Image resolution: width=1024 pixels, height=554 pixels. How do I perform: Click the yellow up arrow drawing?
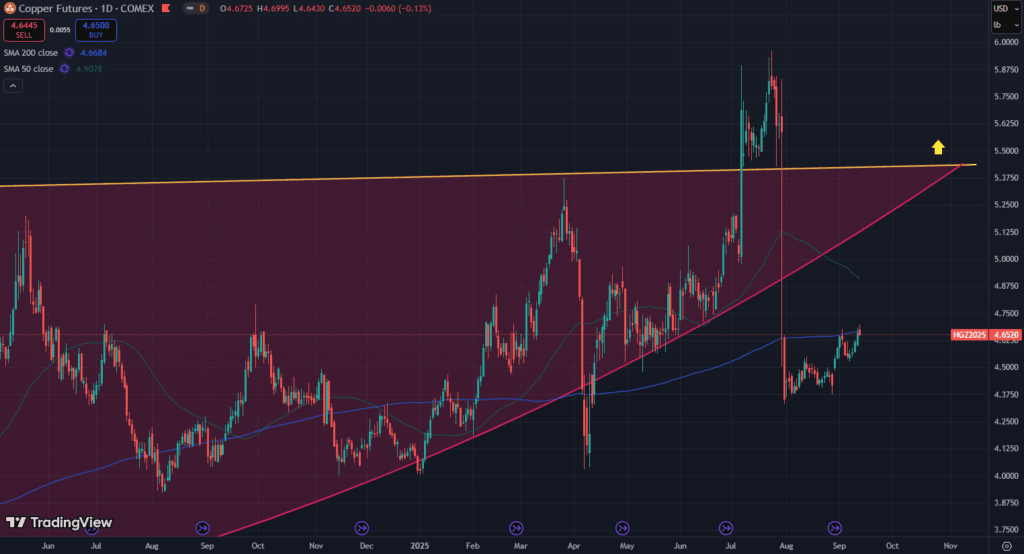938,148
